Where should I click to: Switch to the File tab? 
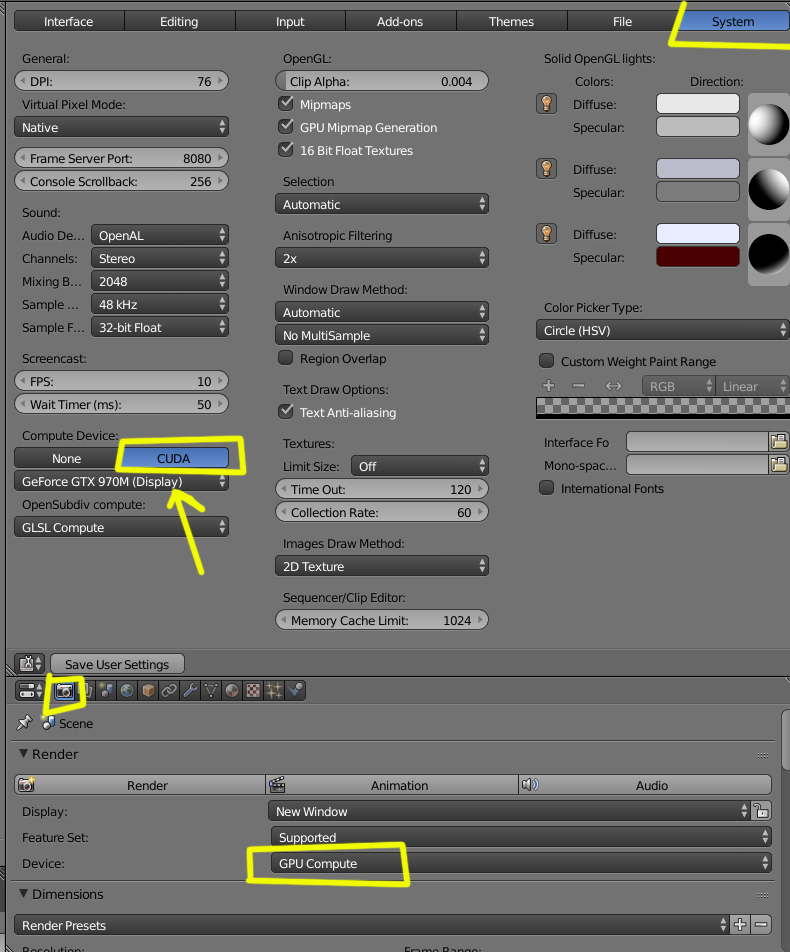tap(622, 21)
